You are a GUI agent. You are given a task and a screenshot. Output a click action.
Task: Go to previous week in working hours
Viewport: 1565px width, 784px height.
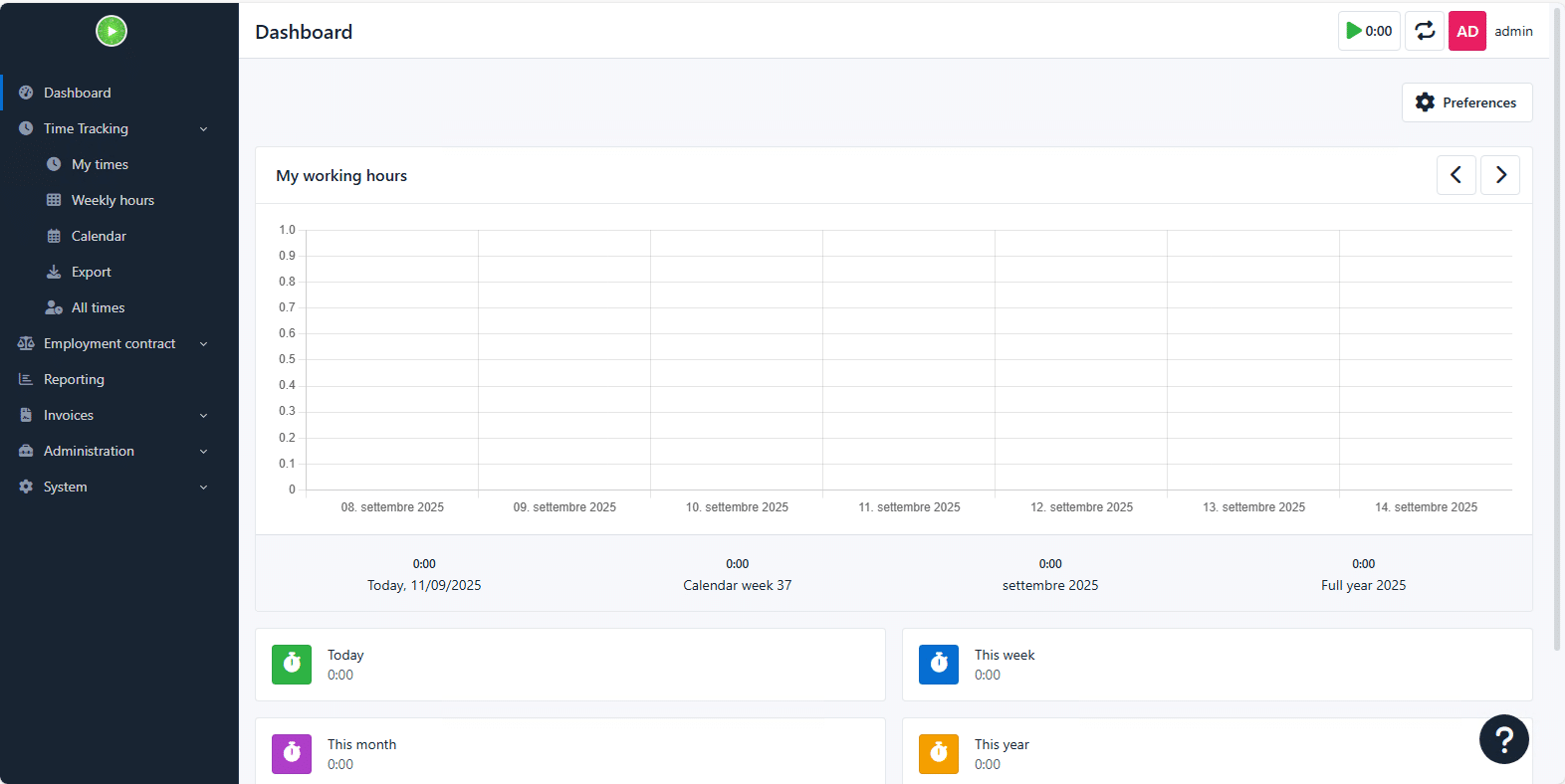pos(1455,175)
